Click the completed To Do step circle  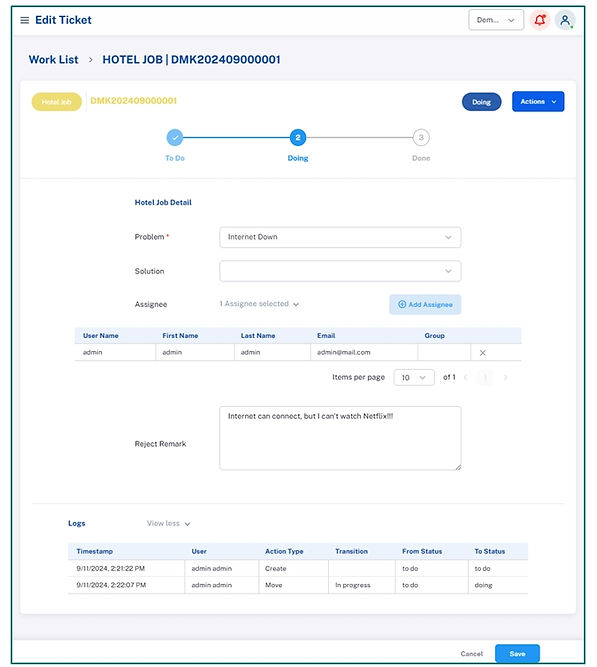(x=175, y=137)
